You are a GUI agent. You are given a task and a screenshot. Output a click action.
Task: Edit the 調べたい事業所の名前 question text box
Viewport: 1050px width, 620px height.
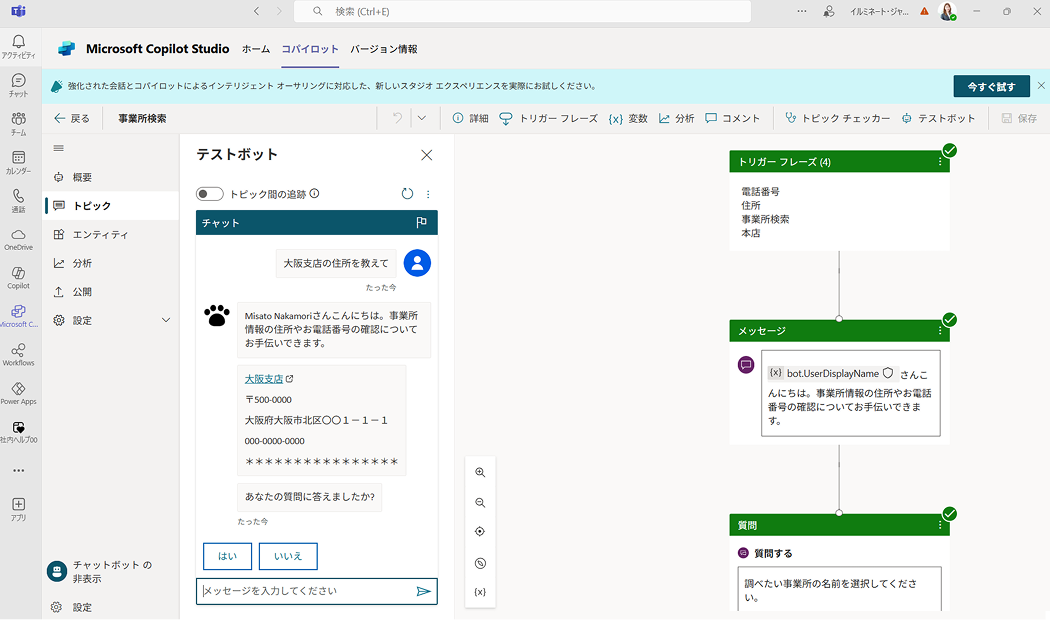pyautogui.click(x=840, y=589)
